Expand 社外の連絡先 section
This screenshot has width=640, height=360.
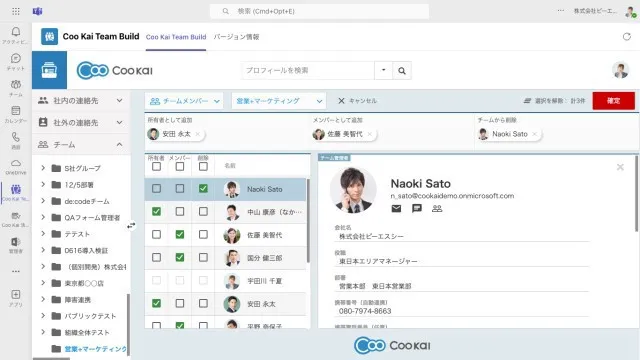[80, 122]
